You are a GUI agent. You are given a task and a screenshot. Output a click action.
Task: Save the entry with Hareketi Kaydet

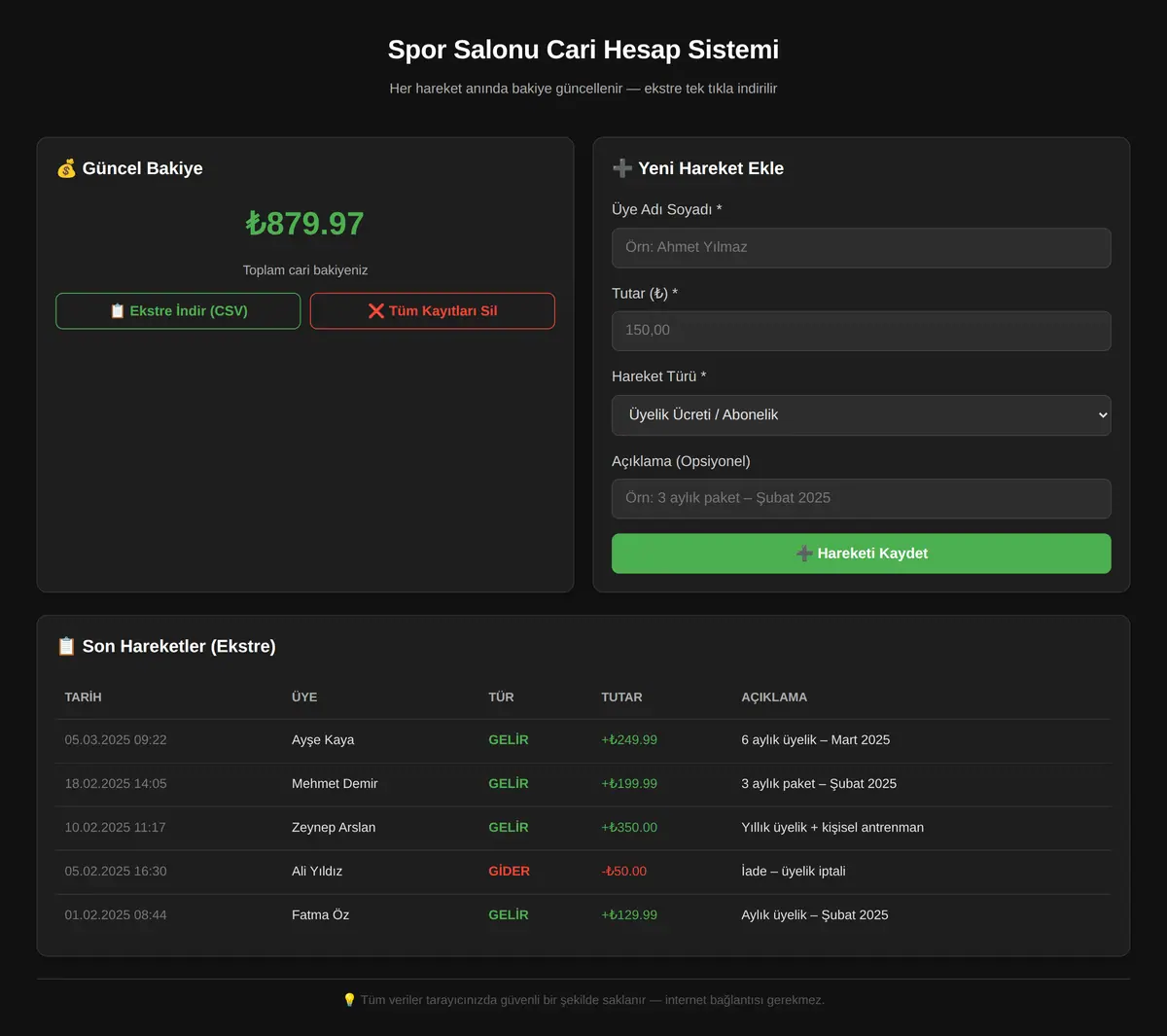coord(862,554)
